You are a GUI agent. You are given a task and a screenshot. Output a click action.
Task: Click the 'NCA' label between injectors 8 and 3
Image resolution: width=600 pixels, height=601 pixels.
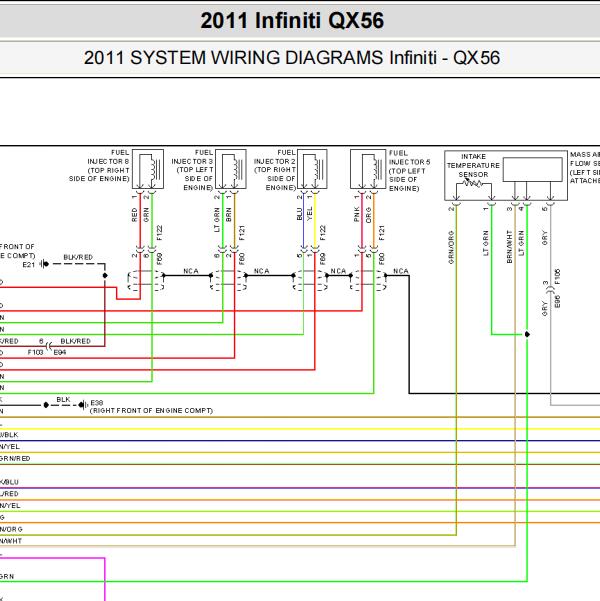click(x=191, y=271)
